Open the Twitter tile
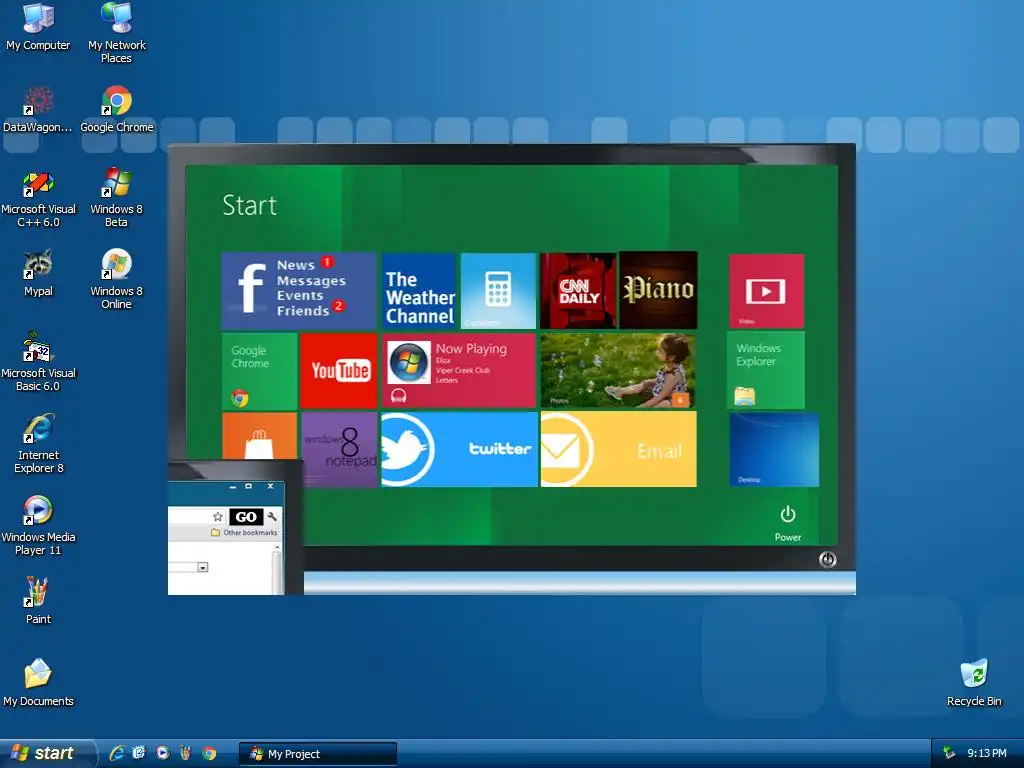 pyautogui.click(x=459, y=449)
